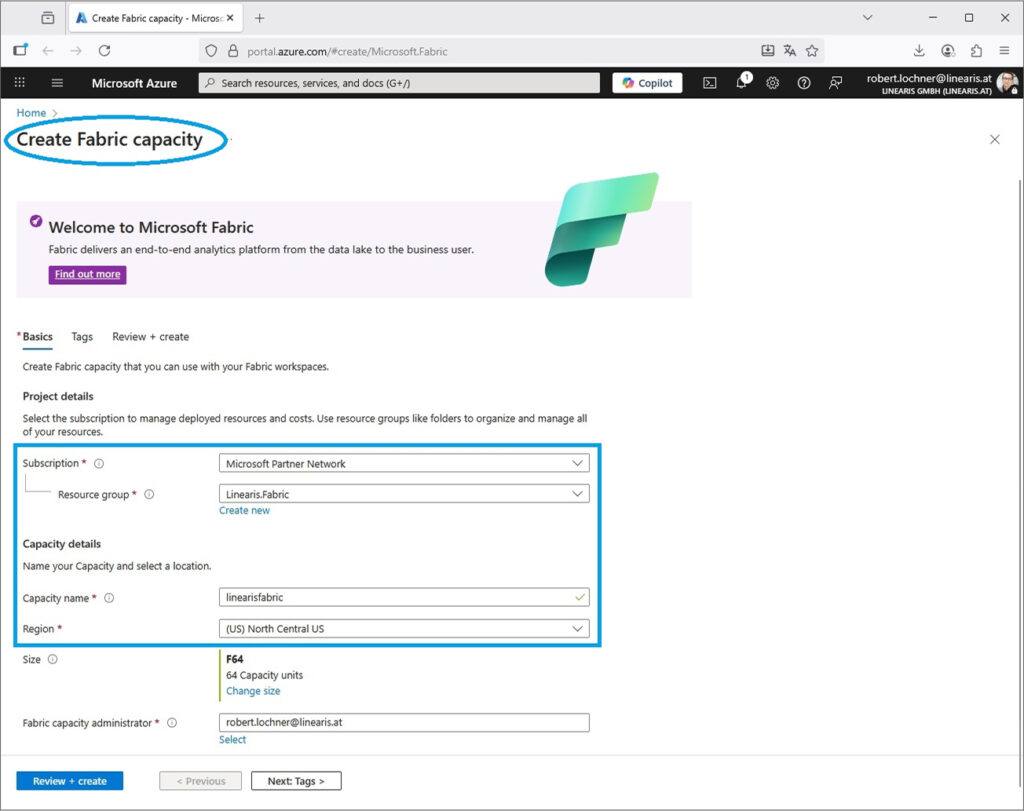Click the 64 Capacity units text
This screenshot has height=811, width=1024.
[264, 675]
